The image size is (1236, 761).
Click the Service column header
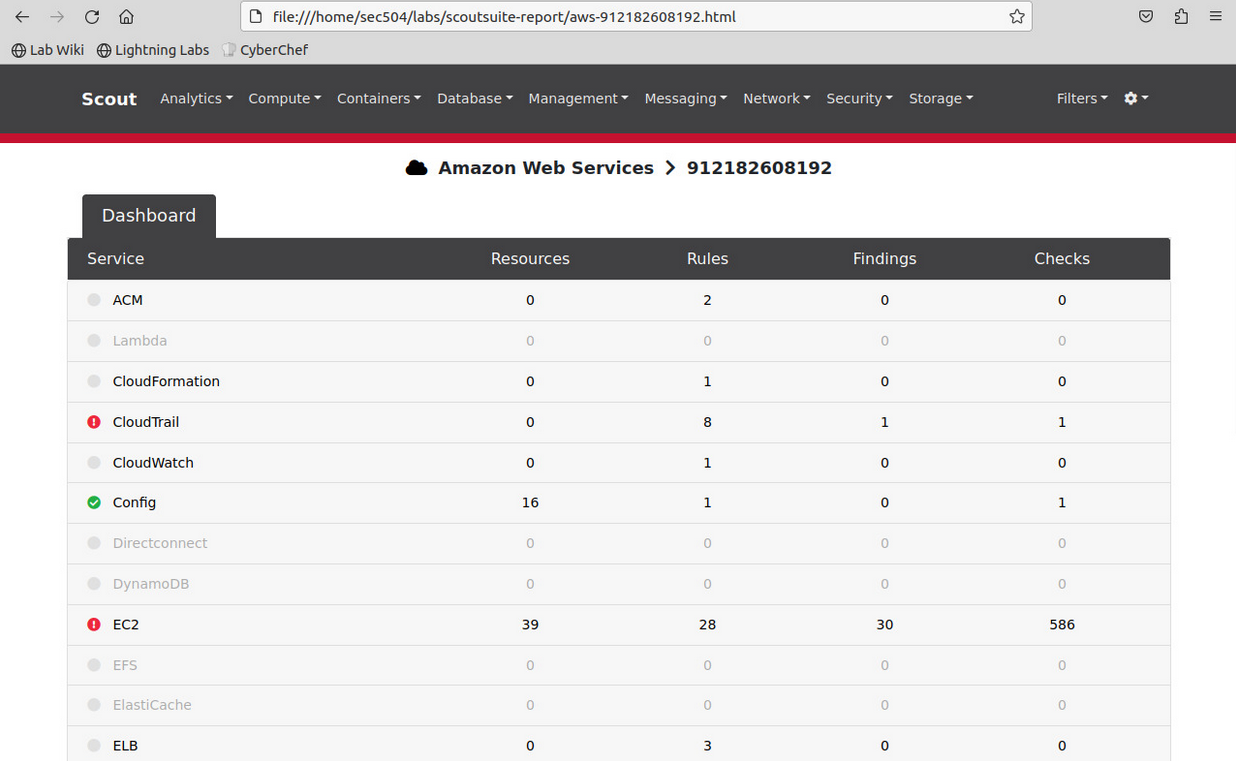(115, 258)
